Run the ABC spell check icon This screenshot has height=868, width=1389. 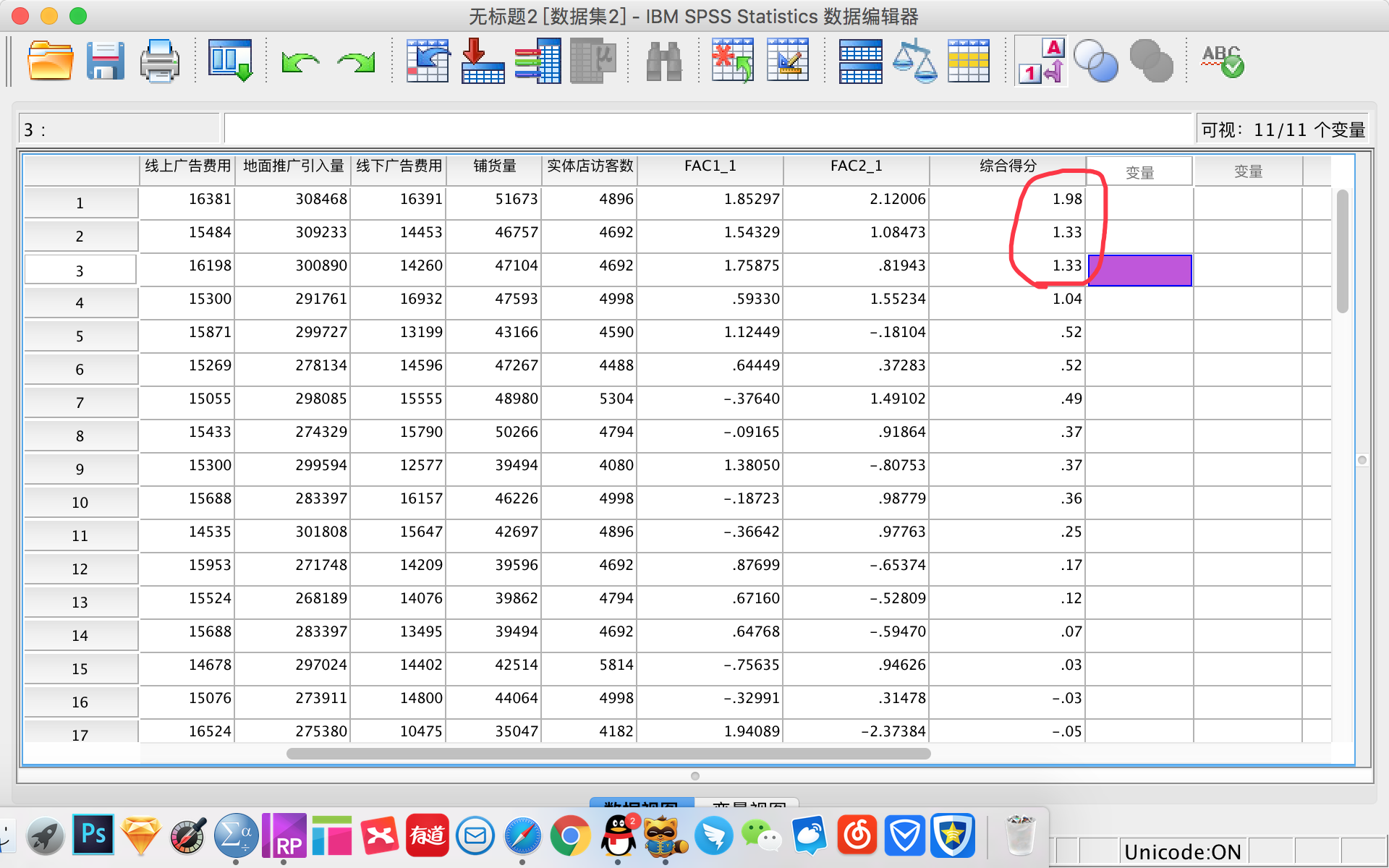1222,61
